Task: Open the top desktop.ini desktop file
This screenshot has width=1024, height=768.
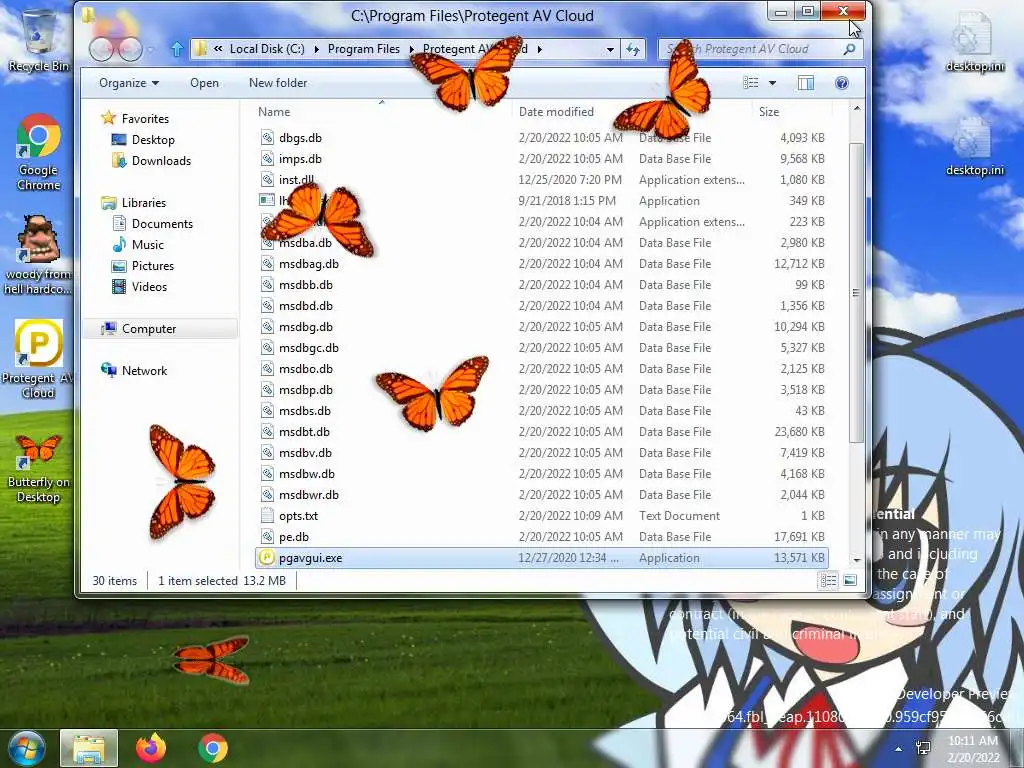Action: click(975, 41)
